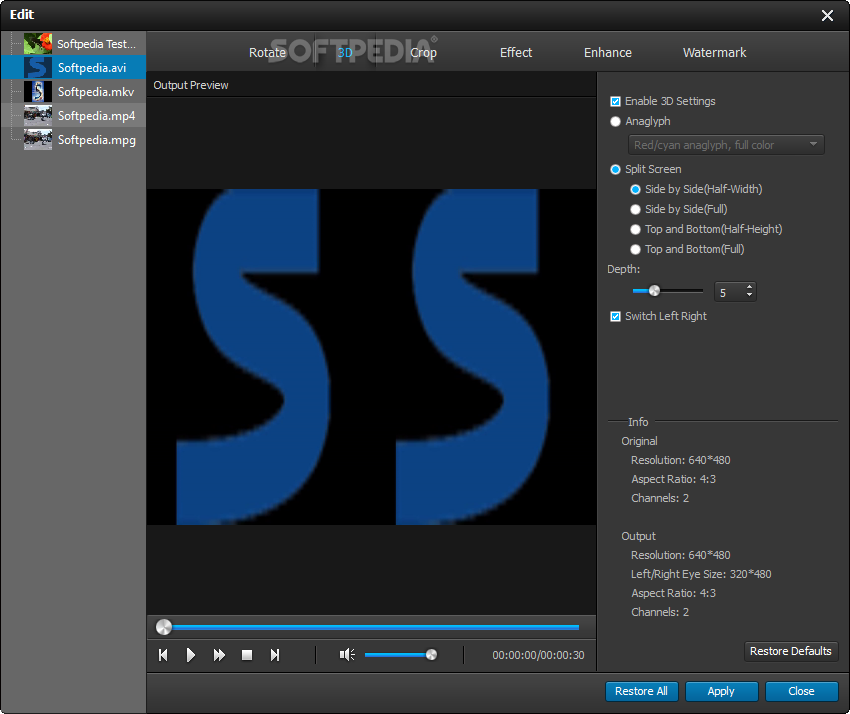Decrease Depth value with down arrow
The image size is (850, 714).
750,296
